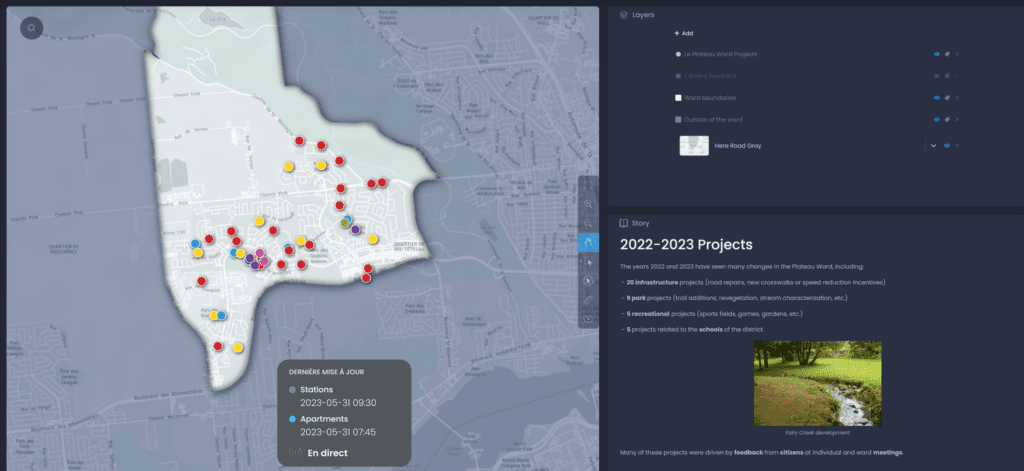Viewport: 1024px width, 471px height.
Task: Click the Stations timestamp 2023-05-31 09:30
Action: [x=338, y=403]
